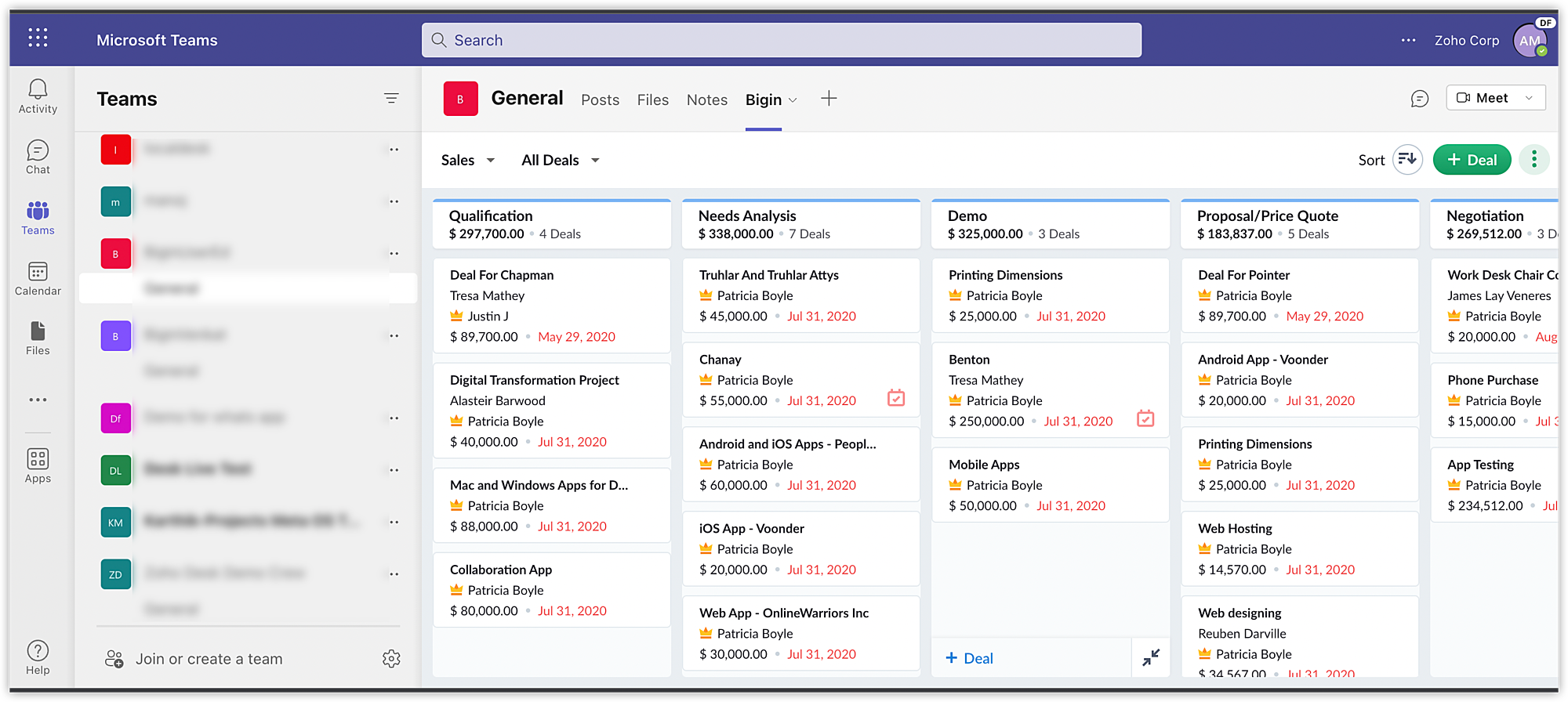The height and width of the screenshot is (702, 1568).
Task: Show more apps ellipsis in left rail
Action: click(x=38, y=400)
